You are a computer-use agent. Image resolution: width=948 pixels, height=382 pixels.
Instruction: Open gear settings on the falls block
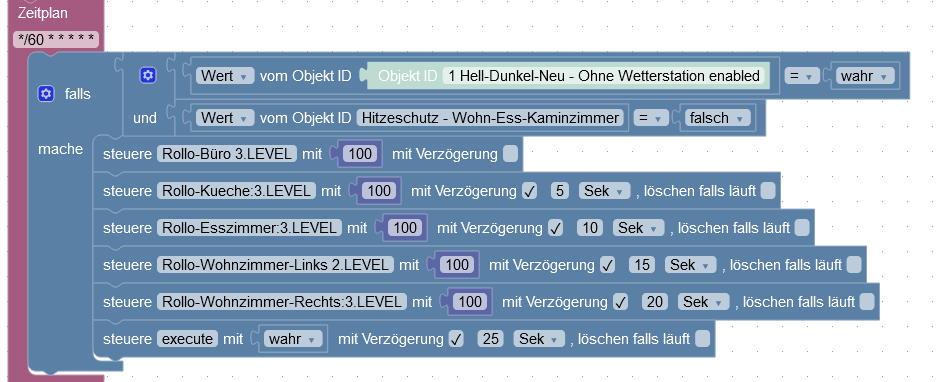(x=46, y=94)
